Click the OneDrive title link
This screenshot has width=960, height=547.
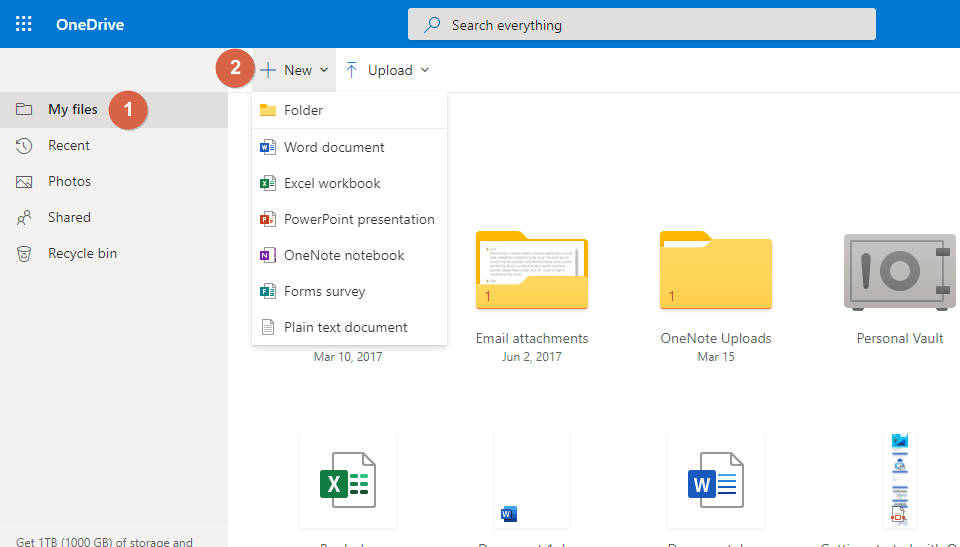(x=90, y=25)
